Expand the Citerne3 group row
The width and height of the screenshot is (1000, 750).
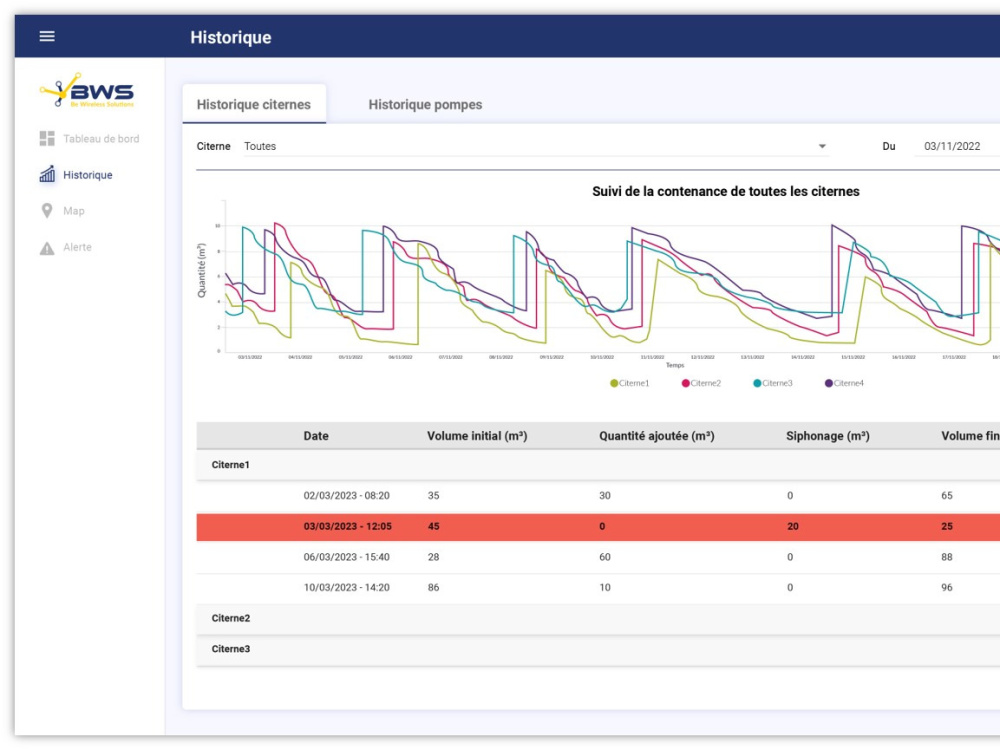pos(598,649)
